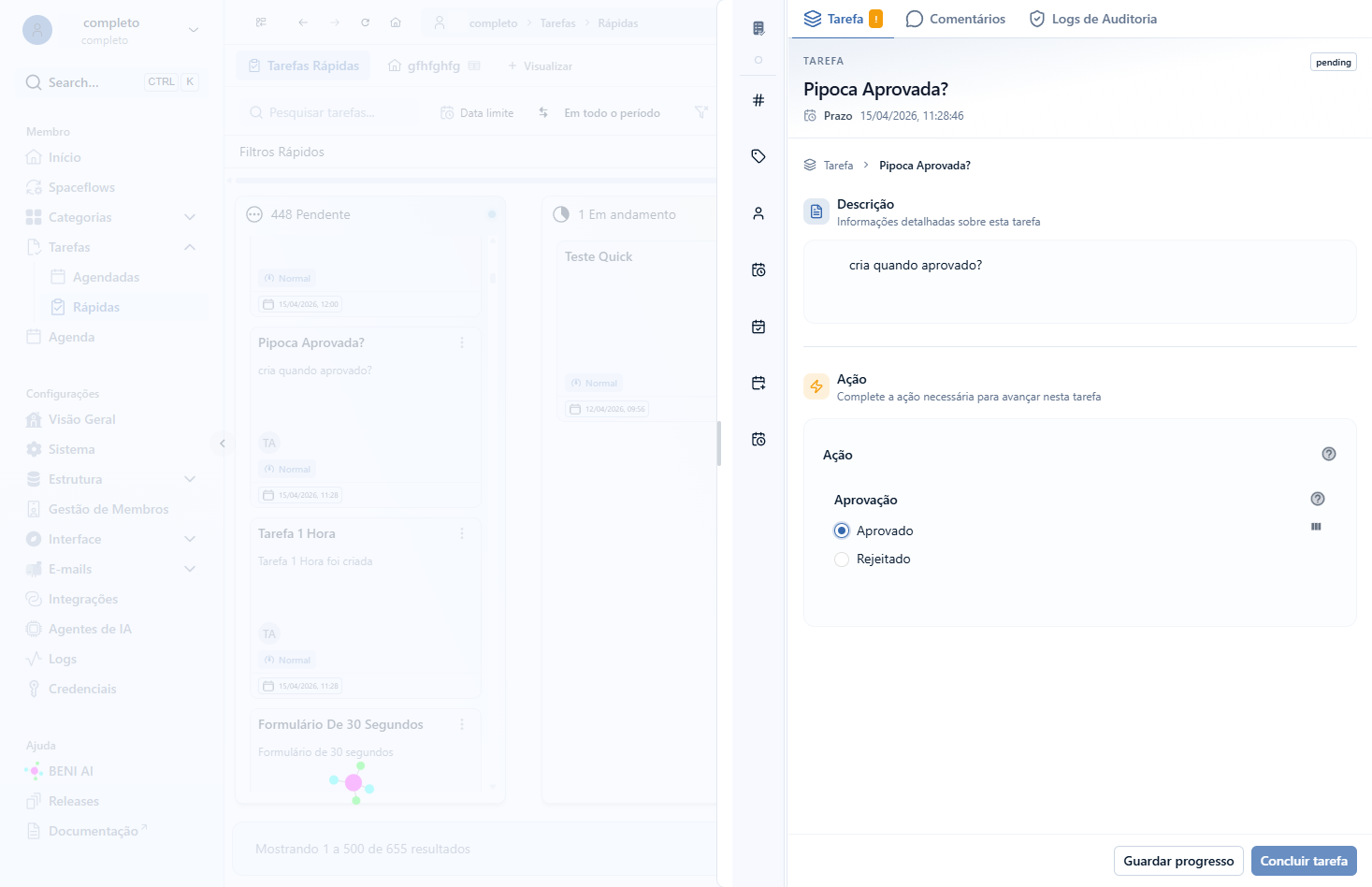Open the three-dot menu on Tarefa 1 Hora card
The width and height of the screenshot is (1372, 887).
point(462,533)
